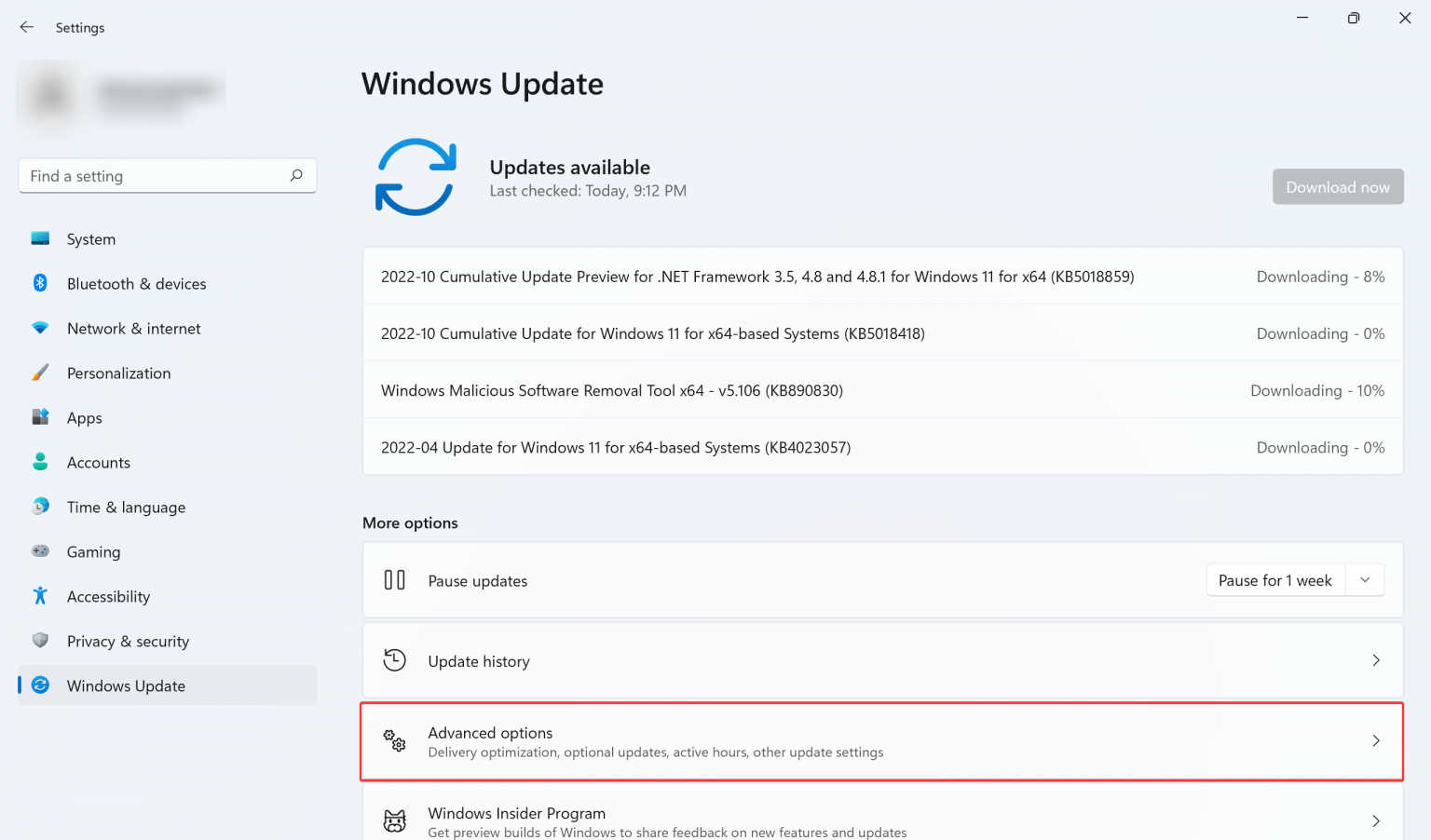The width and height of the screenshot is (1431, 840).
Task: Click the back arrow in Settings
Action: pos(27,27)
